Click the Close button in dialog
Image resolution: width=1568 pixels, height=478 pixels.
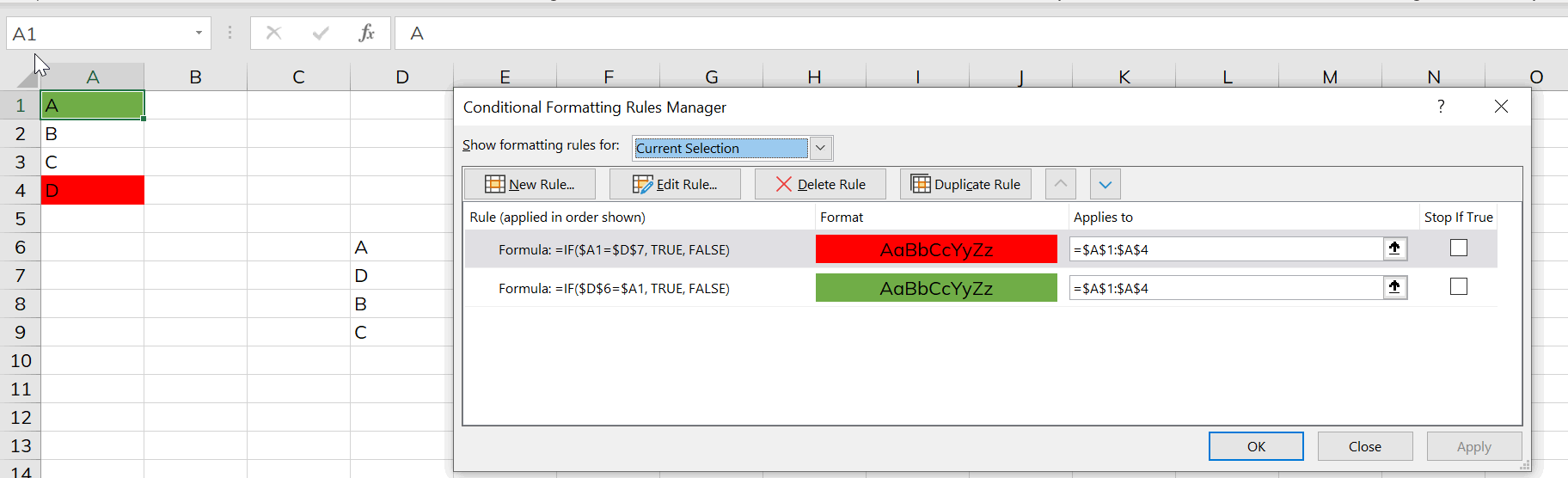pyautogui.click(x=1364, y=446)
